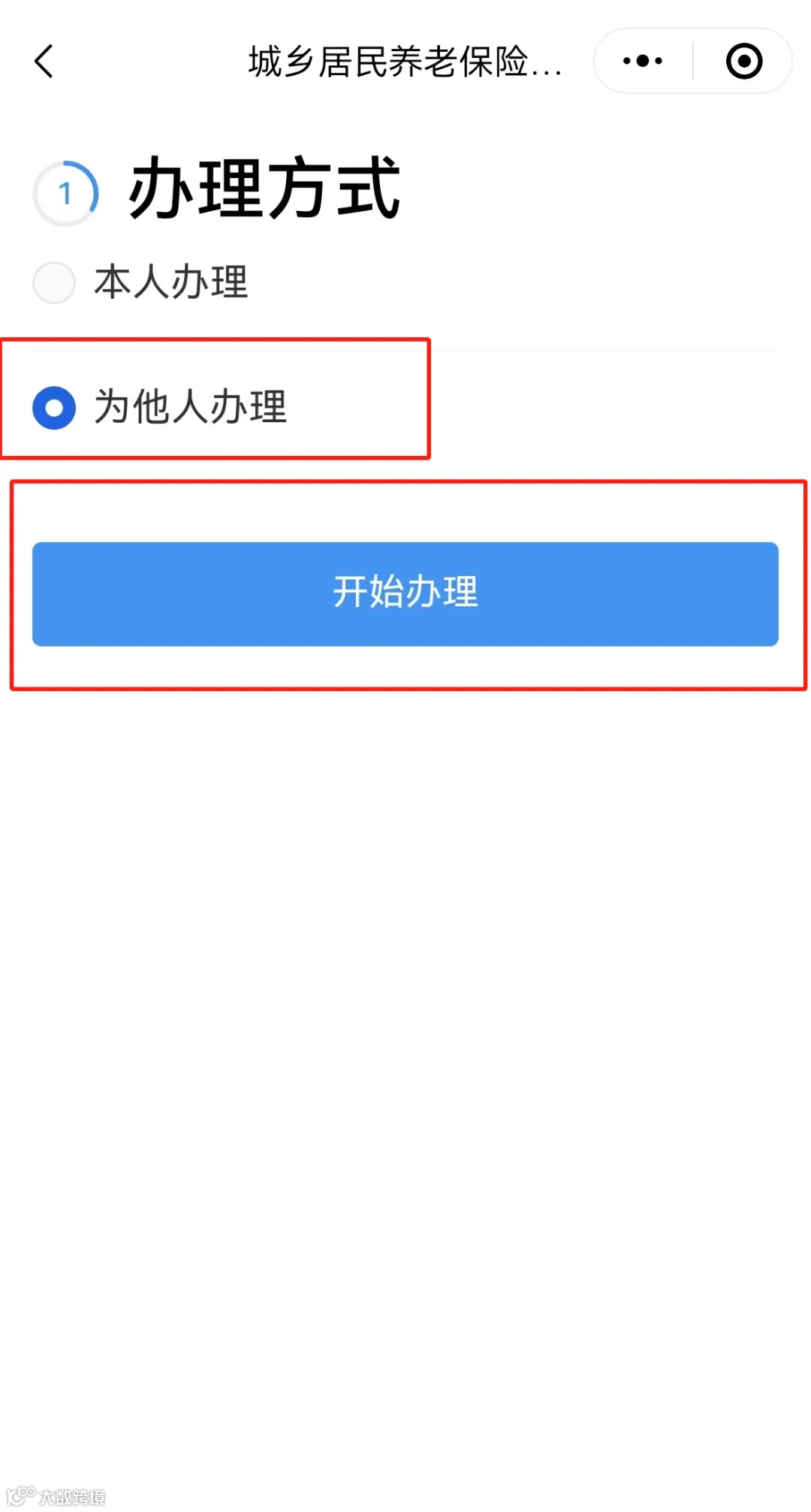Select the 本人办理 radio button
This screenshot has height=1512, width=811.
click(x=54, y=282)
